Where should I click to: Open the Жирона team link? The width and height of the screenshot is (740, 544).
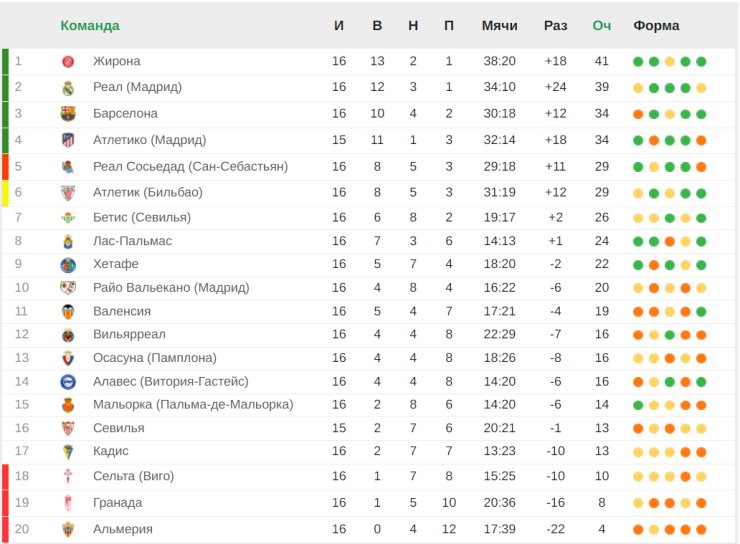coord(117,62)
